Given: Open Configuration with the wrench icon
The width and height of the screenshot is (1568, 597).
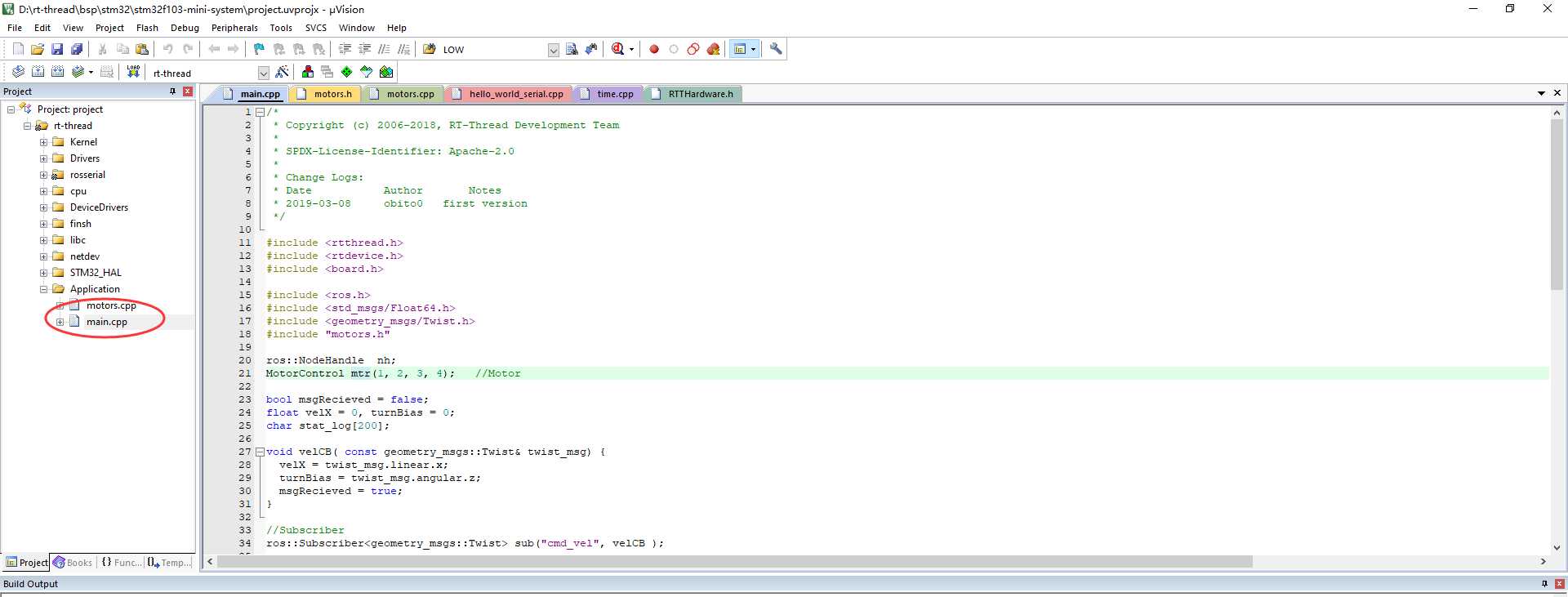Looking at the screenshot, I should coord(775,49).
